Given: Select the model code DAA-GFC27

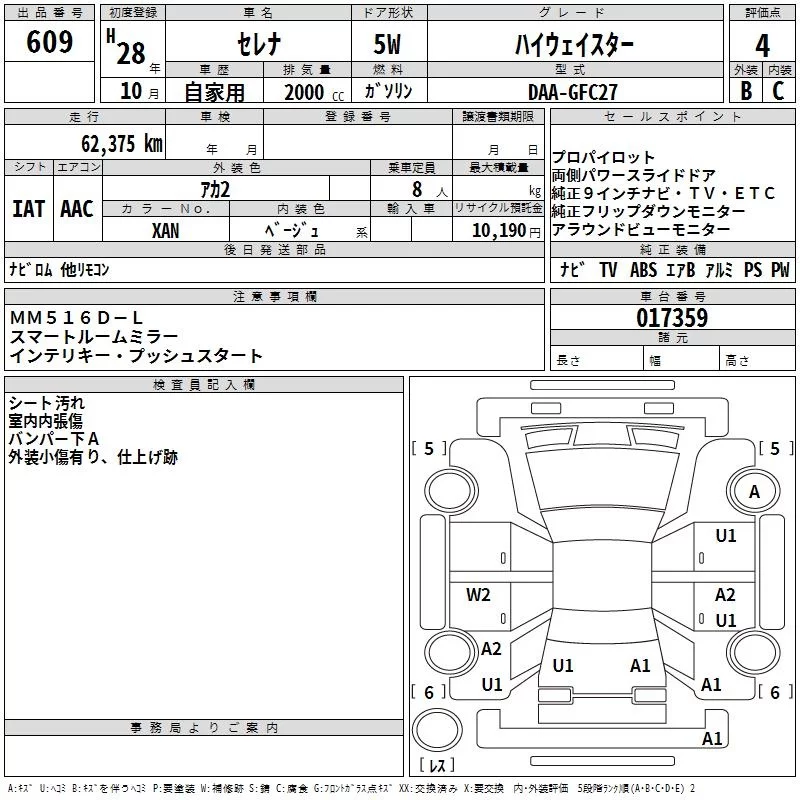Looking at the screenshot, I should [x=572, y=92].
